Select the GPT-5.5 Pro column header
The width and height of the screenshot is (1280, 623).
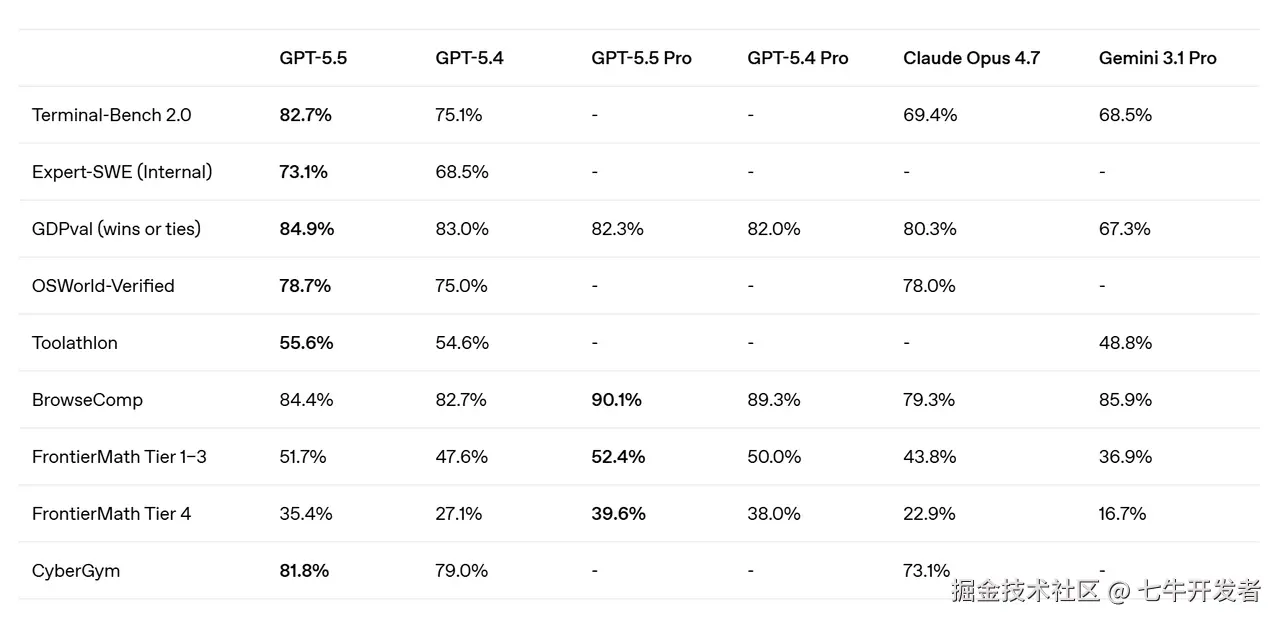(x=641, y=58)
